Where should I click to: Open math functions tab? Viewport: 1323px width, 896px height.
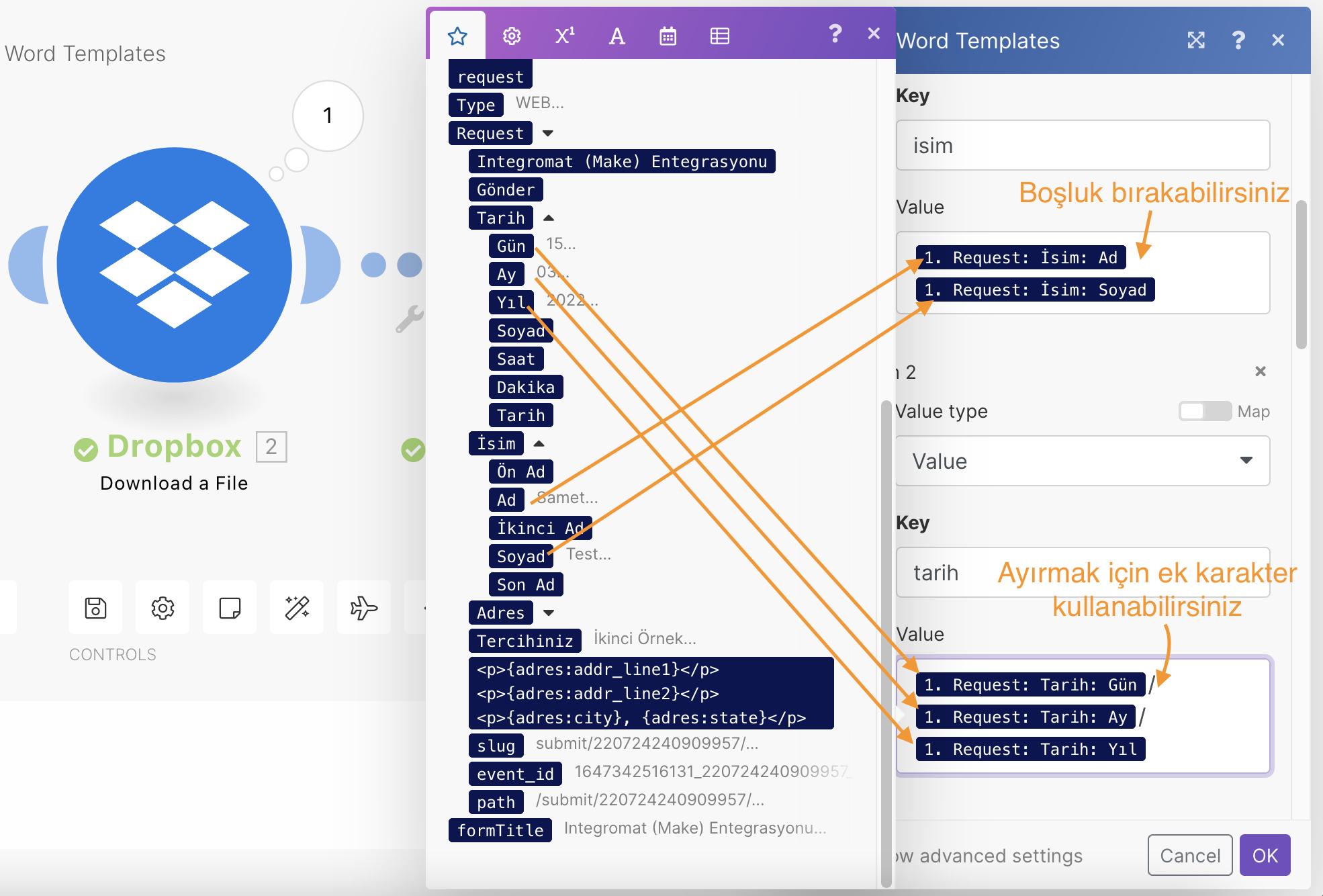(564, 36)
